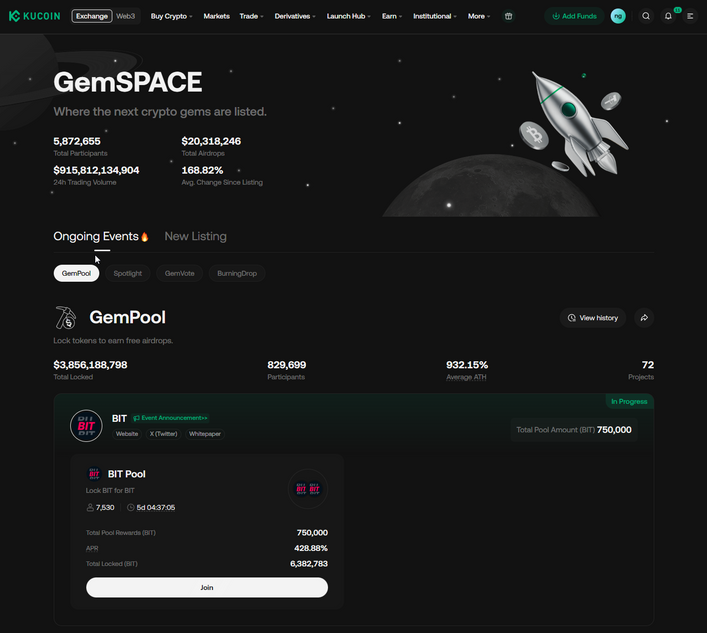Open the BIT Website link
707x633 pixels.
127,434
